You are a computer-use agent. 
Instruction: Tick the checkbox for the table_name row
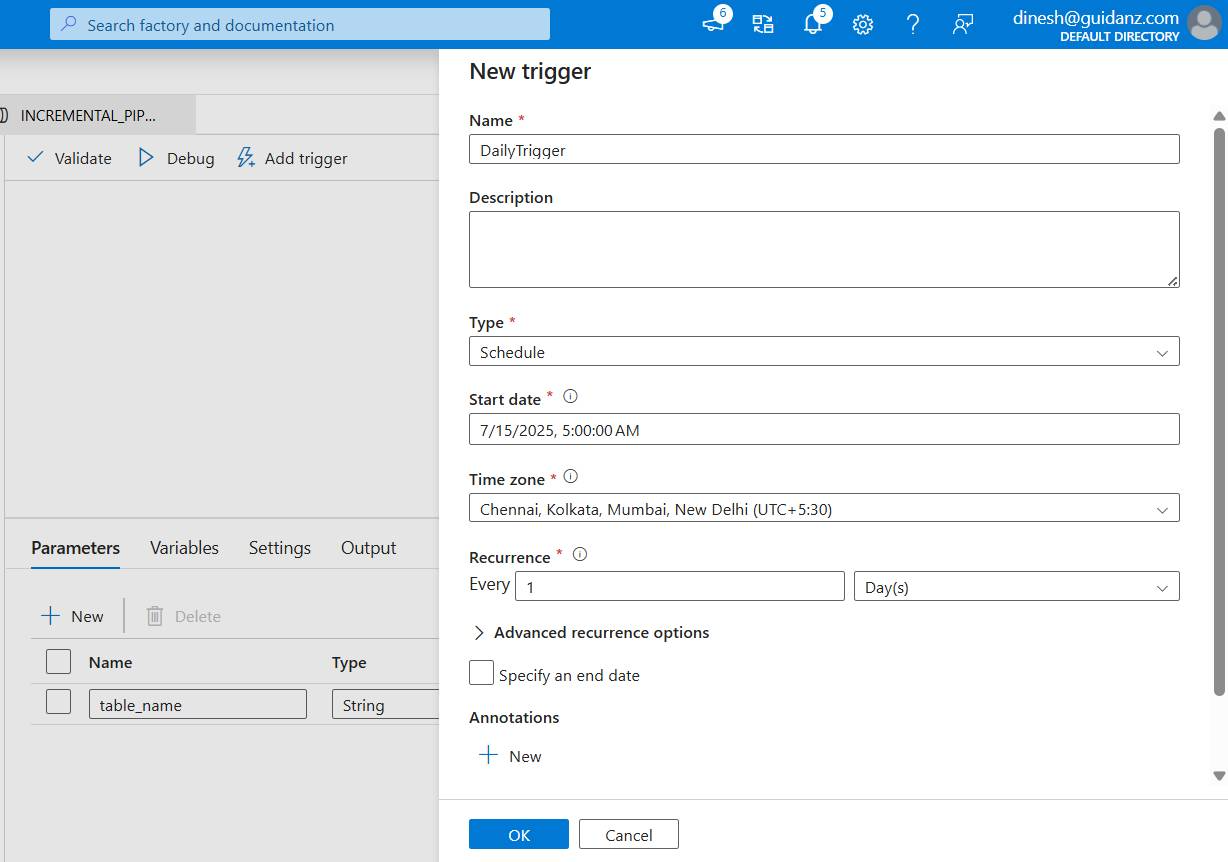59,702
